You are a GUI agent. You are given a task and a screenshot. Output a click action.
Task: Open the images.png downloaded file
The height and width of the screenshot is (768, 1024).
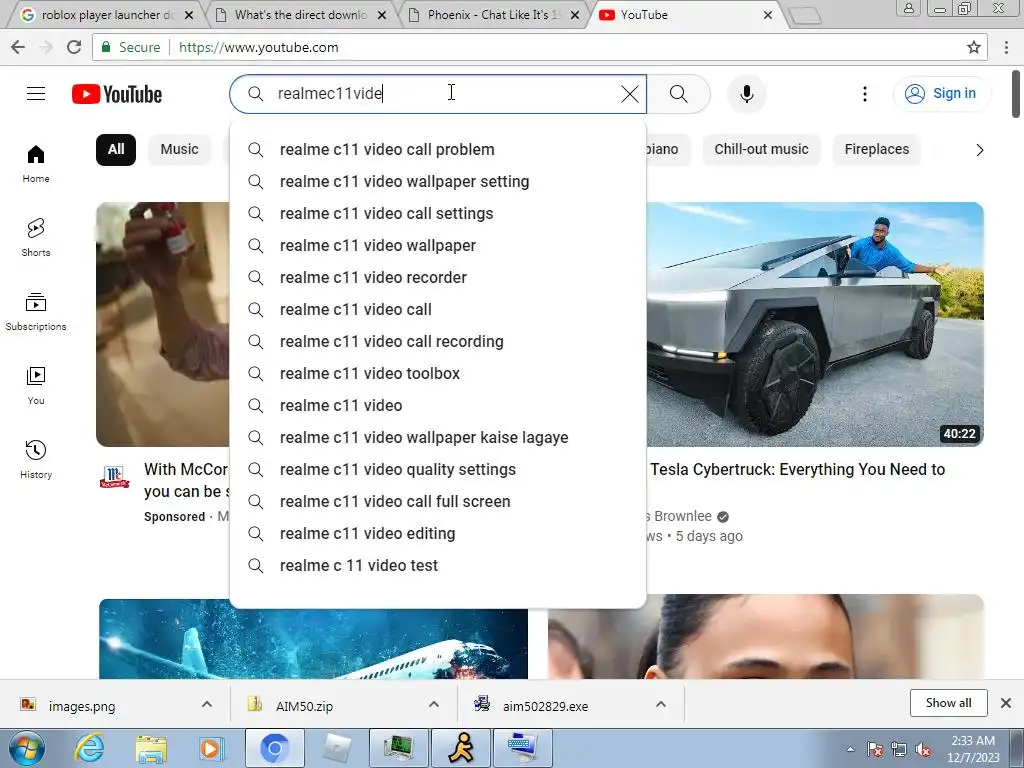tap(82, 706)
